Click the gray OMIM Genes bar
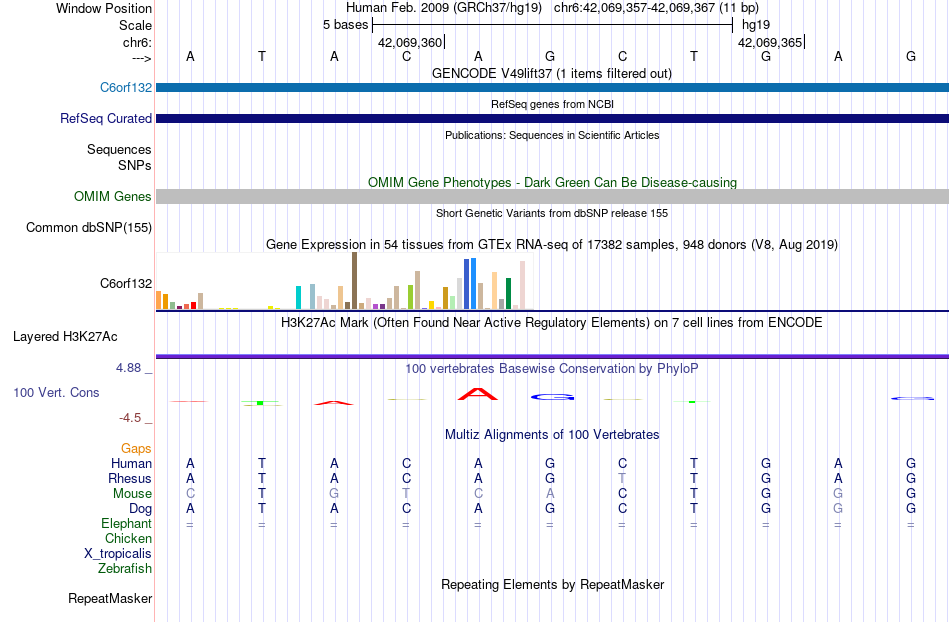The height and width of the screenshot is (622, 950). [553, 196]
